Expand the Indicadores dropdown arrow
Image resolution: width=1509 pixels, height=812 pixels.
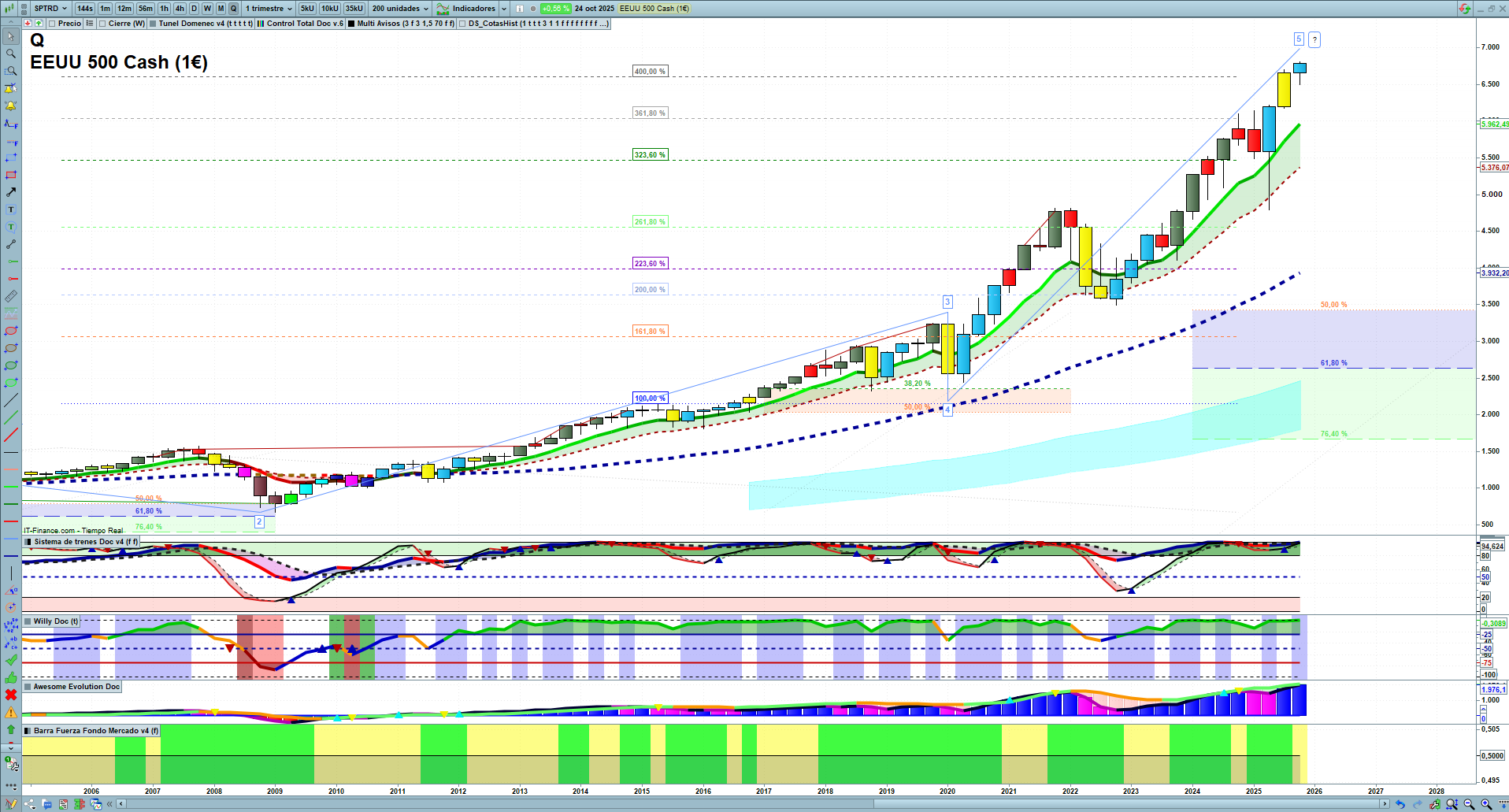[x=504, y=9]
